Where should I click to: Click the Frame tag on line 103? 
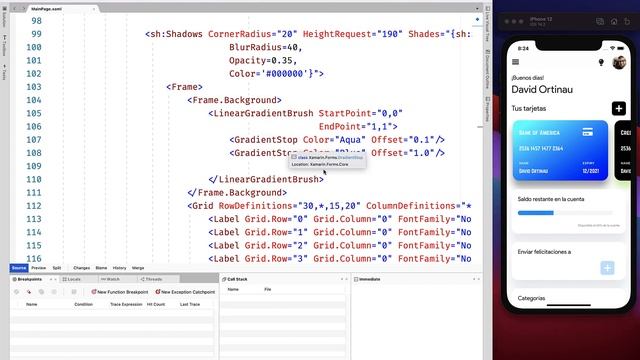coord(184,87)
